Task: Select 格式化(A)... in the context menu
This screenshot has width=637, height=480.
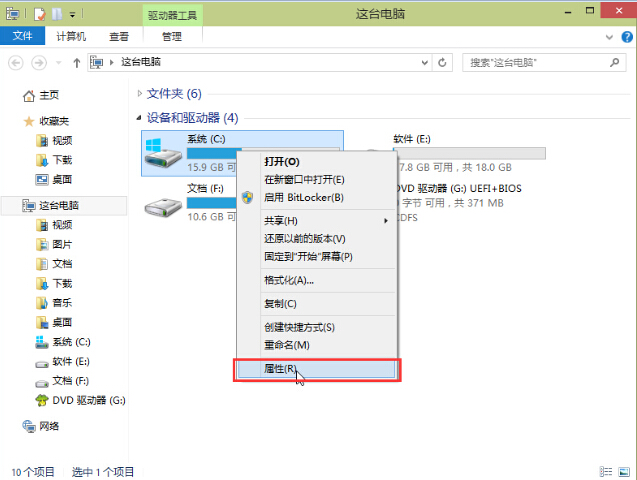Action: (289, 280)
